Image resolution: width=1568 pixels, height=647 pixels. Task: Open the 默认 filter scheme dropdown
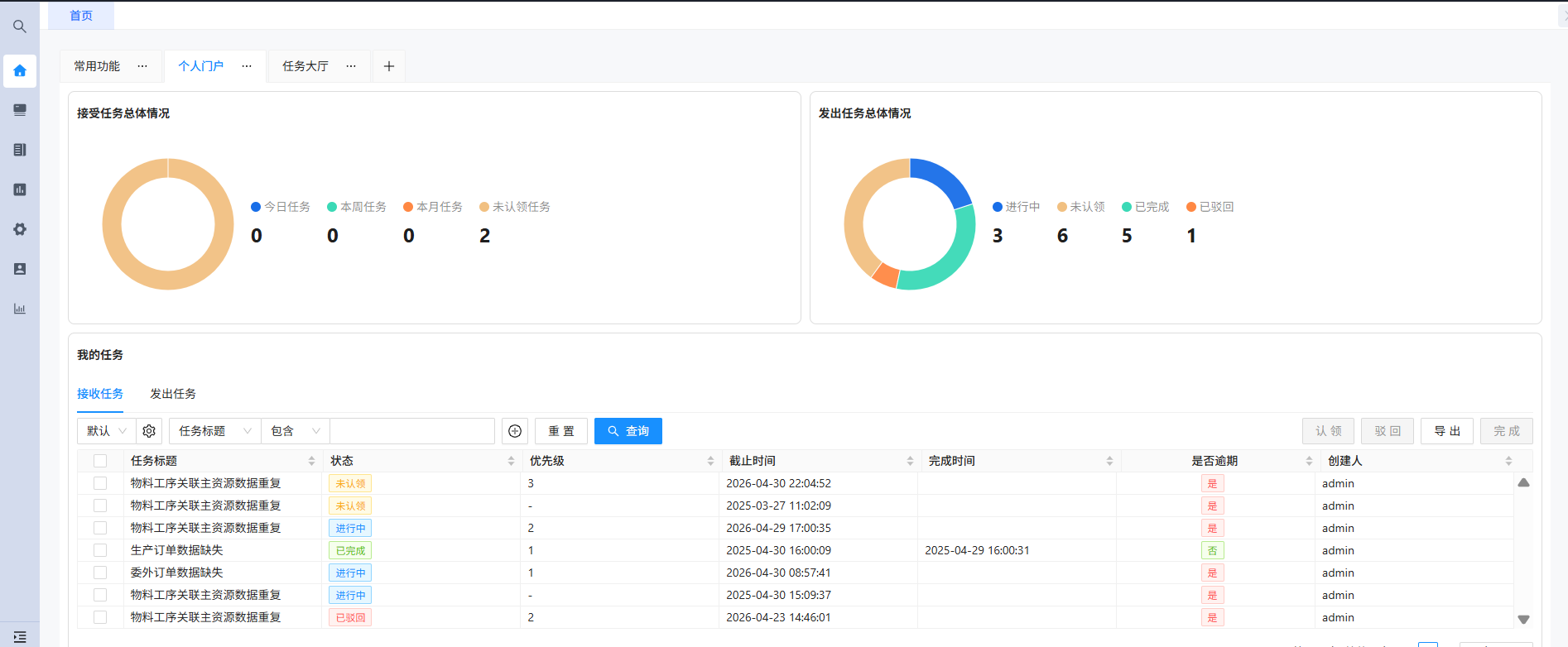click(x=107, y=431)
